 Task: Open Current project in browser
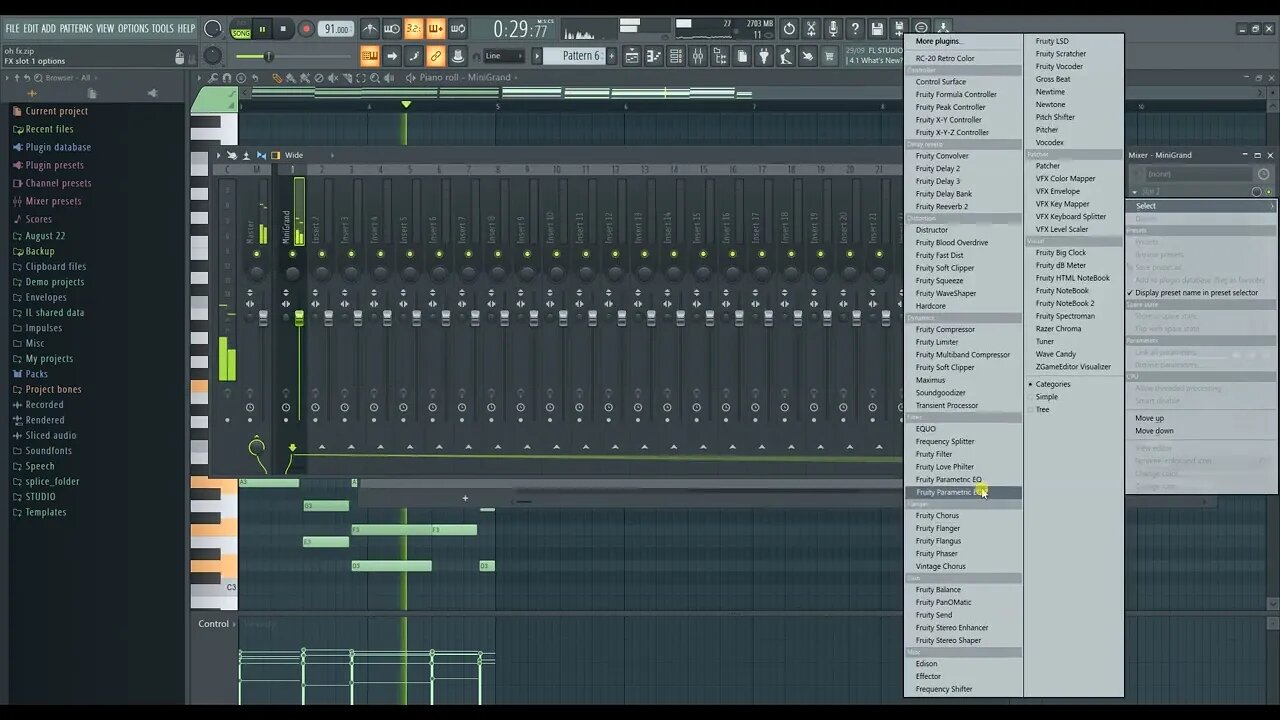tap(50, 111)
